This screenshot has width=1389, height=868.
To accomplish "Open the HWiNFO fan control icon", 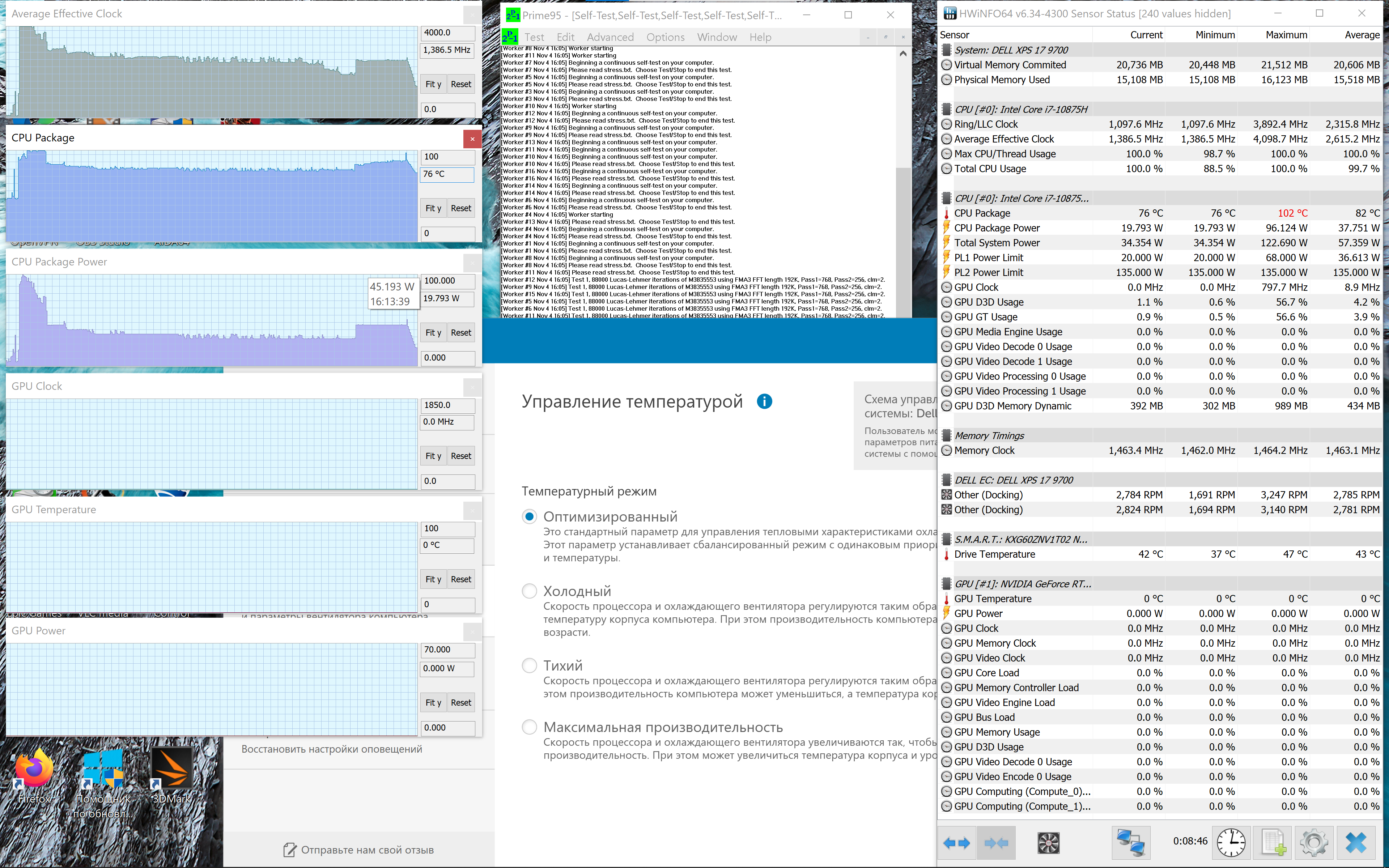I will click(x=1048, y=843).
